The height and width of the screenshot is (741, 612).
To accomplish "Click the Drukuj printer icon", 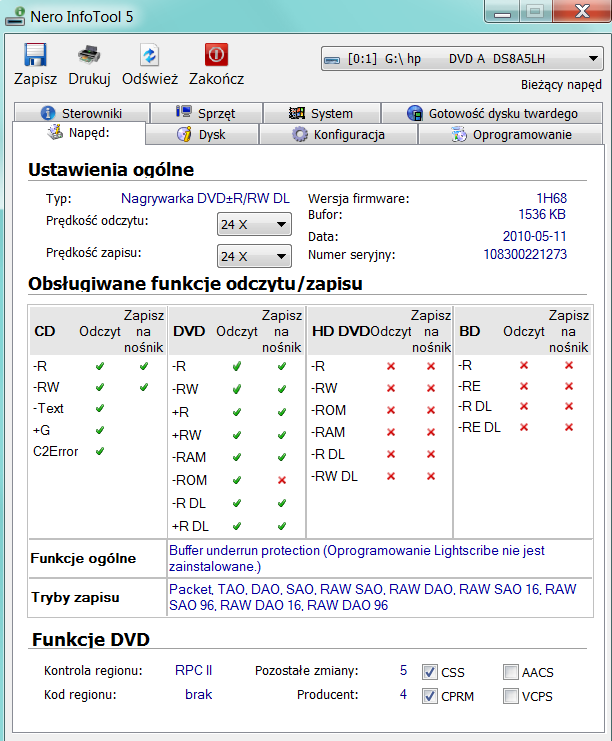I will (89, 55).
